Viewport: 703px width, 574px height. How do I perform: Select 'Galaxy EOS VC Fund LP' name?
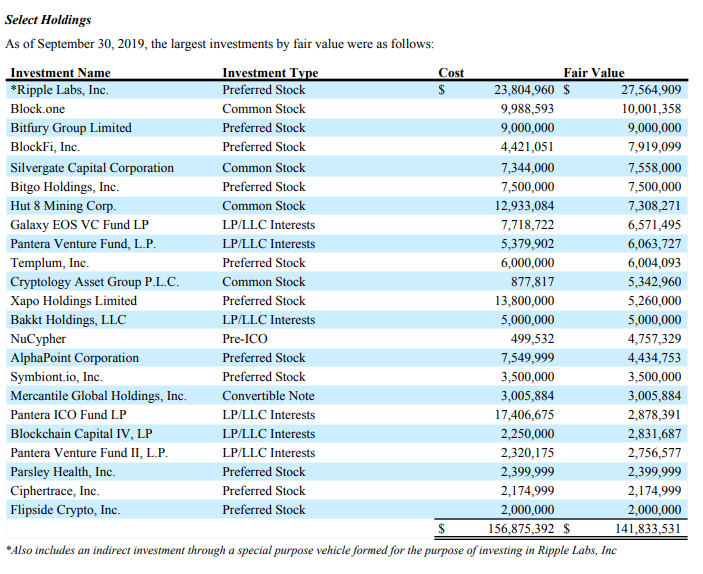coord(79,225)
